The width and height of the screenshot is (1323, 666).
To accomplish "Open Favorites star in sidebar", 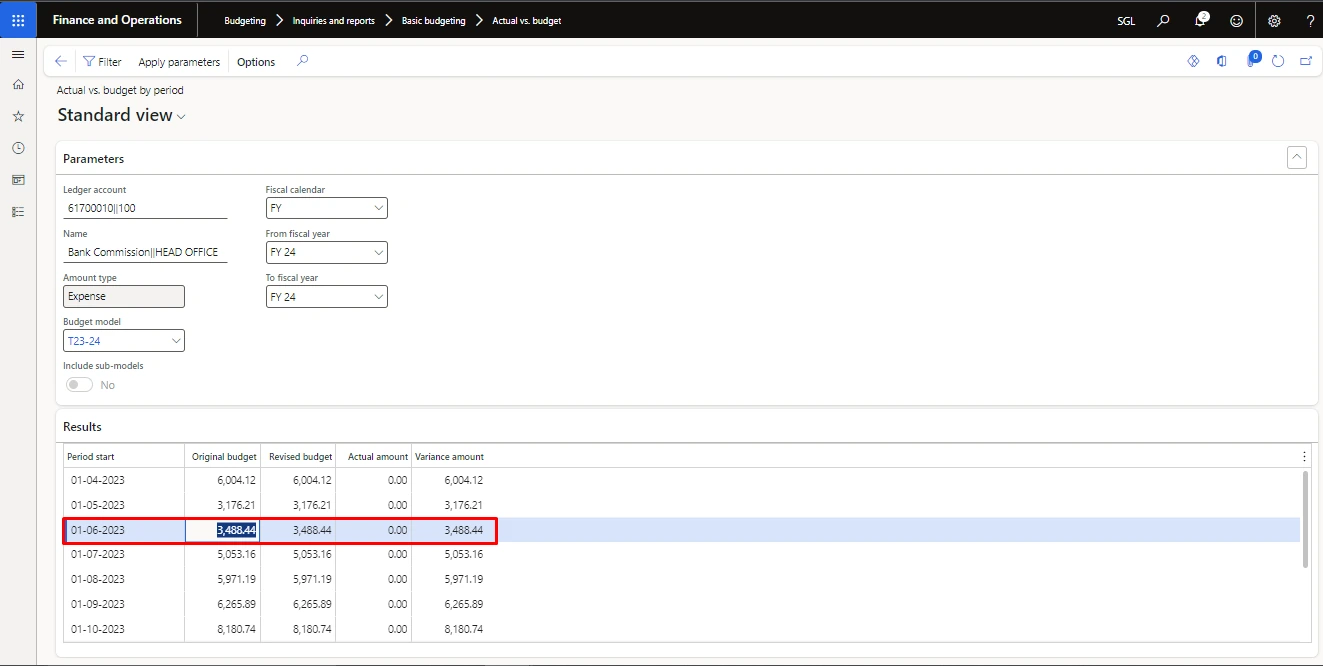I will coord(18,117).
